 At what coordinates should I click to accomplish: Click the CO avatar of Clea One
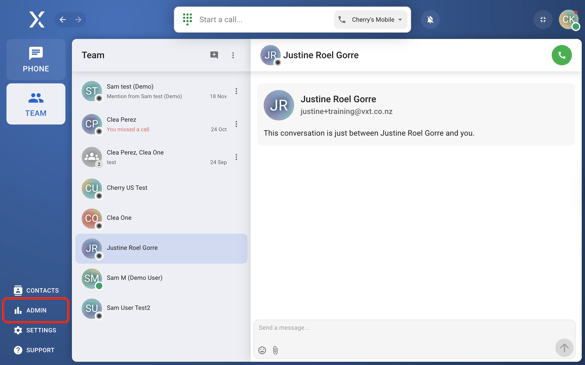point(92,218)
